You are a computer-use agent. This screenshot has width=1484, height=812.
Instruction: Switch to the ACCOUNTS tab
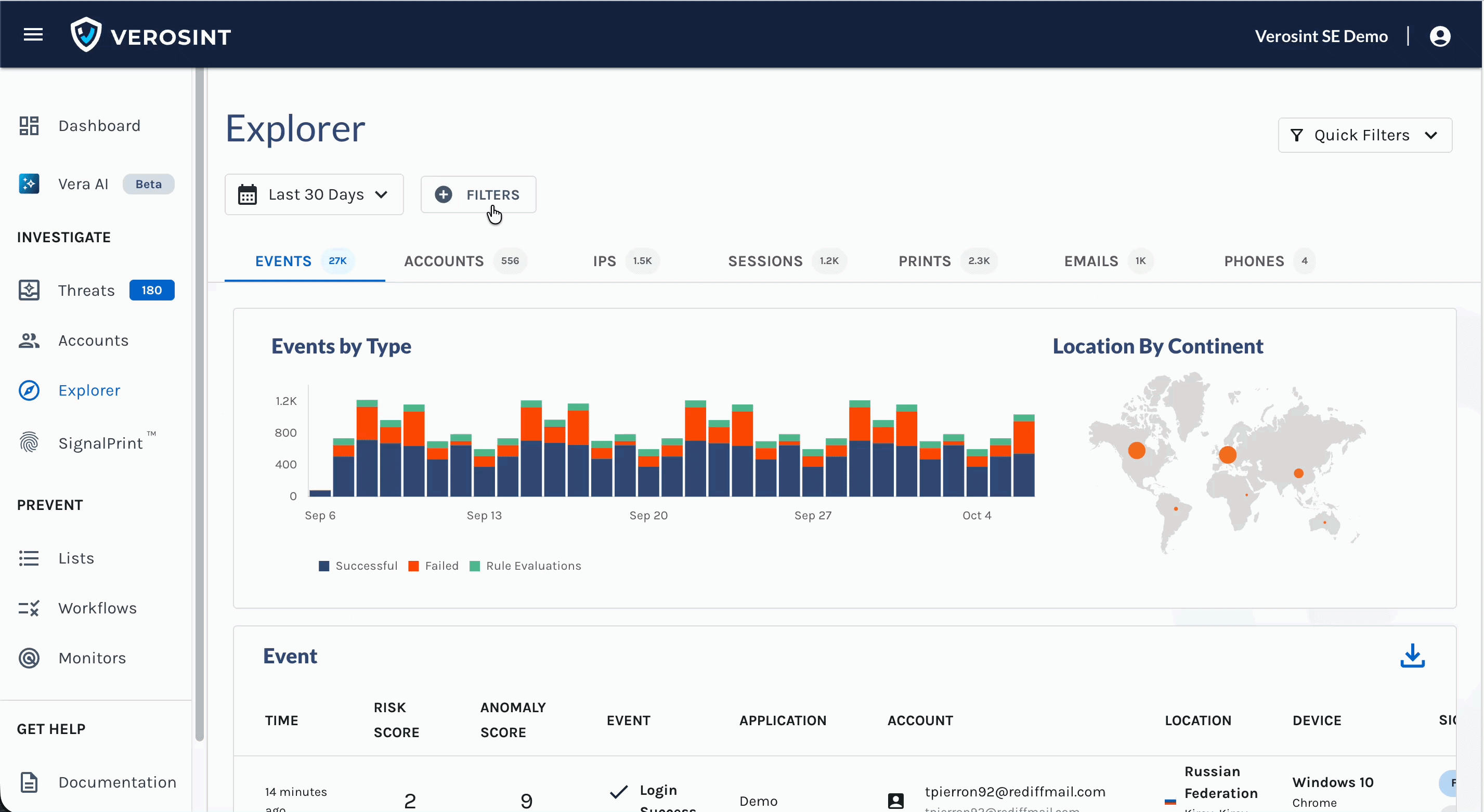click(444, 261)
